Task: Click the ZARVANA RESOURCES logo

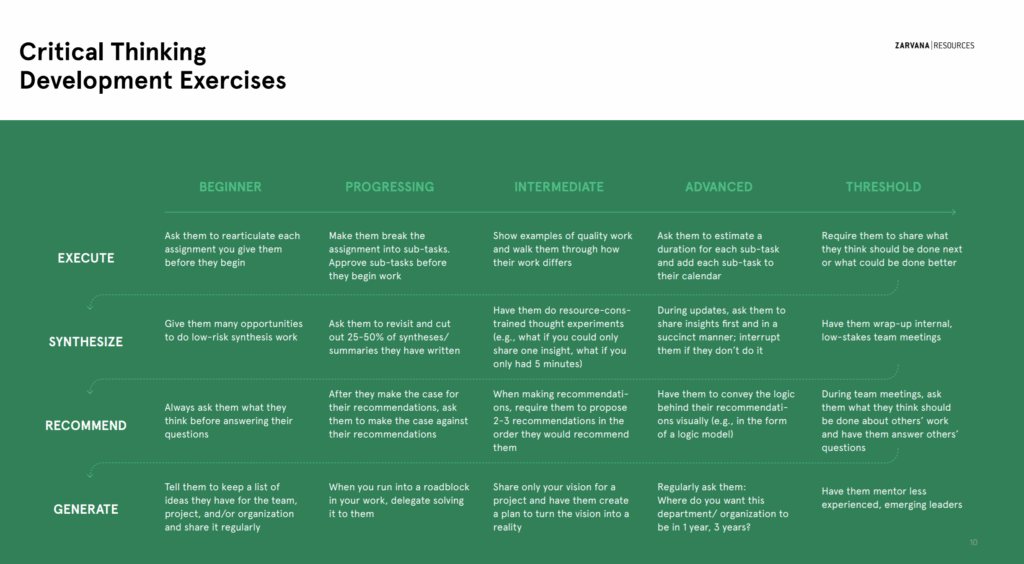Action: (934, 46)
